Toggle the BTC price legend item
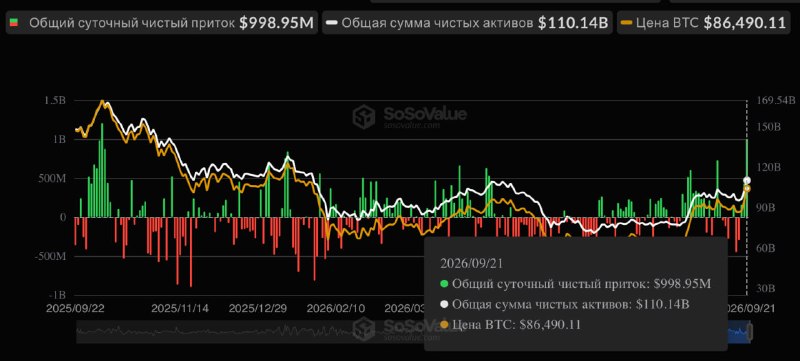The image size is (800, 361). pyautogui.click(x=705, y=23)
